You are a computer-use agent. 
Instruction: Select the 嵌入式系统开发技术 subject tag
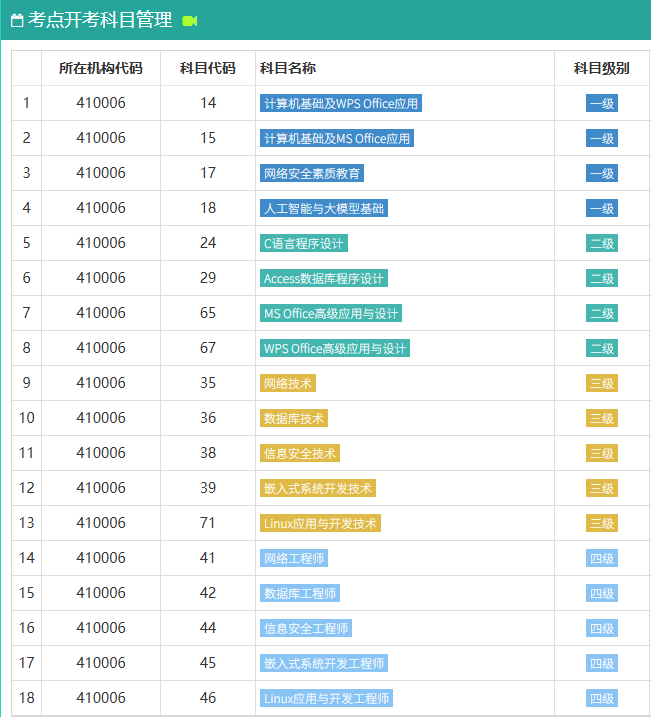click(317, 488)
